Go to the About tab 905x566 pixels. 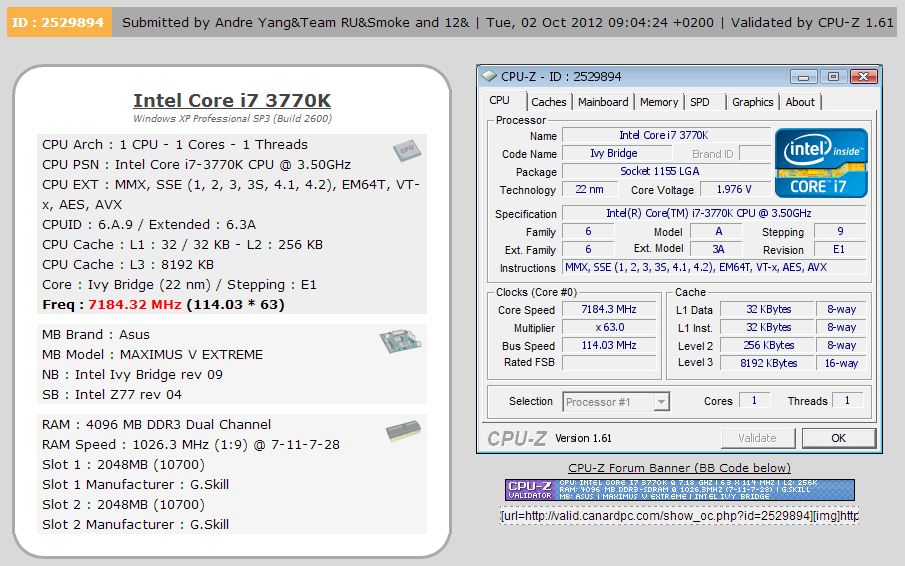pyautogui.click(x=799, y=102)
